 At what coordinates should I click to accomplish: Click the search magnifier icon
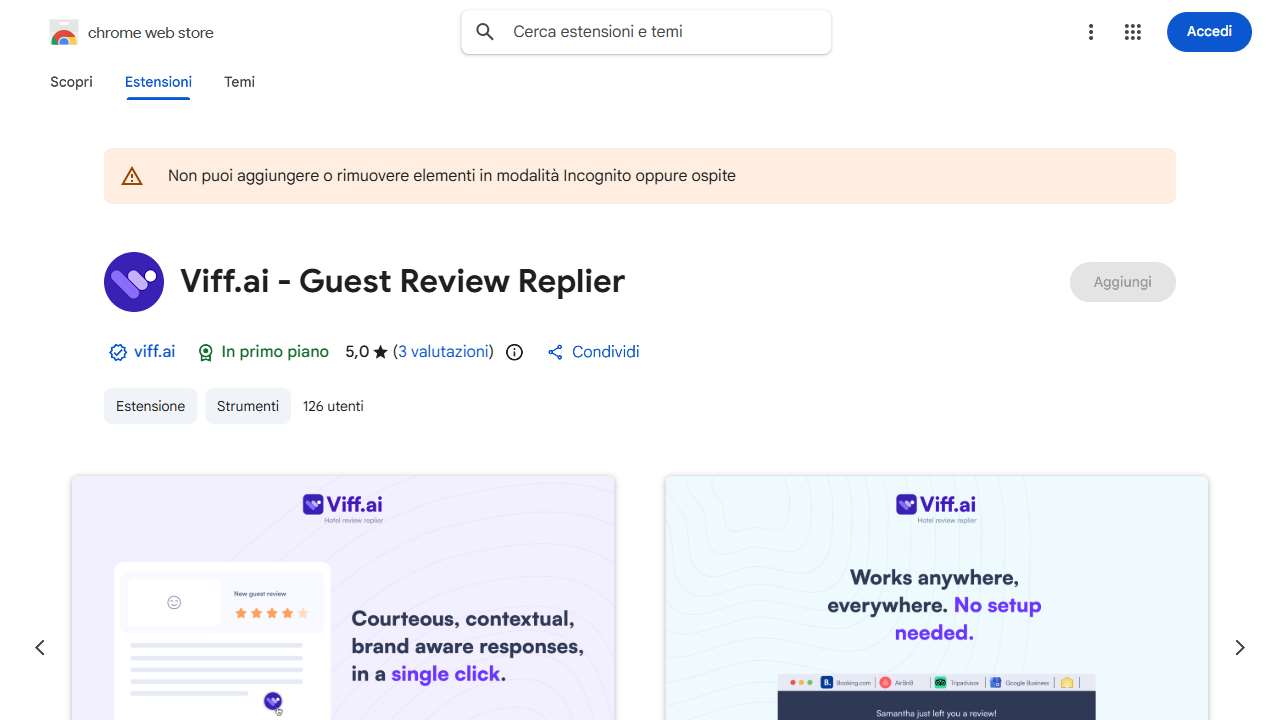pos(485,32)
